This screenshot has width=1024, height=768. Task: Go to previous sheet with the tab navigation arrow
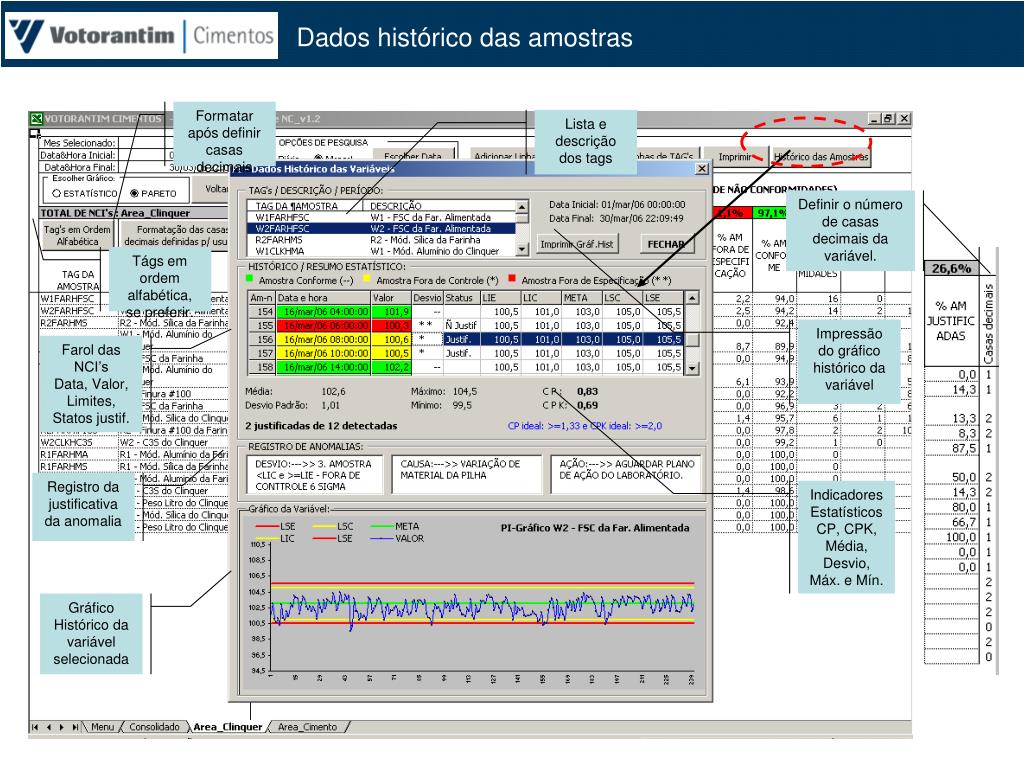[48, 727]
